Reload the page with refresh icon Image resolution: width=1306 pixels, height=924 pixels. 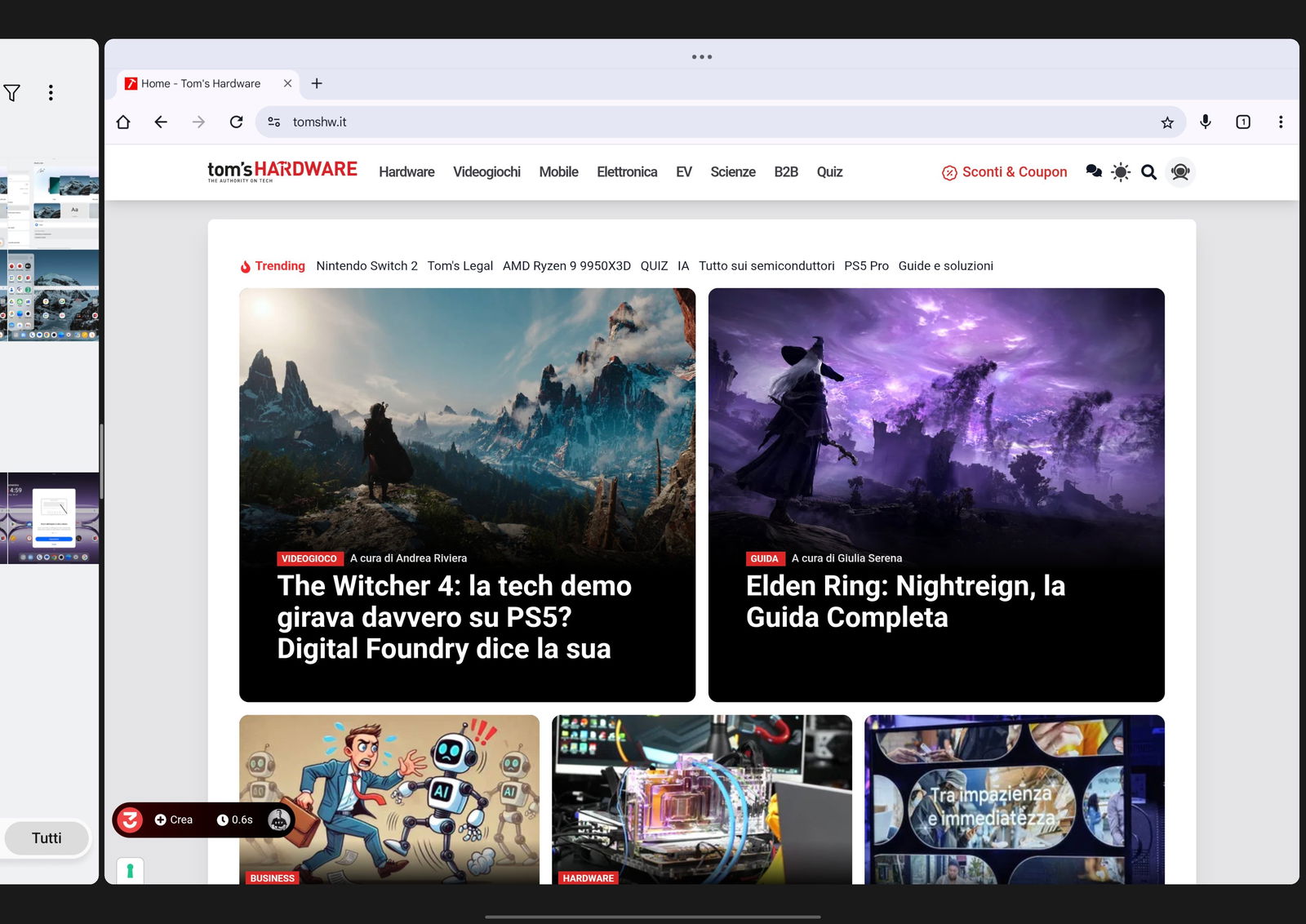click(x=236, y=122)
